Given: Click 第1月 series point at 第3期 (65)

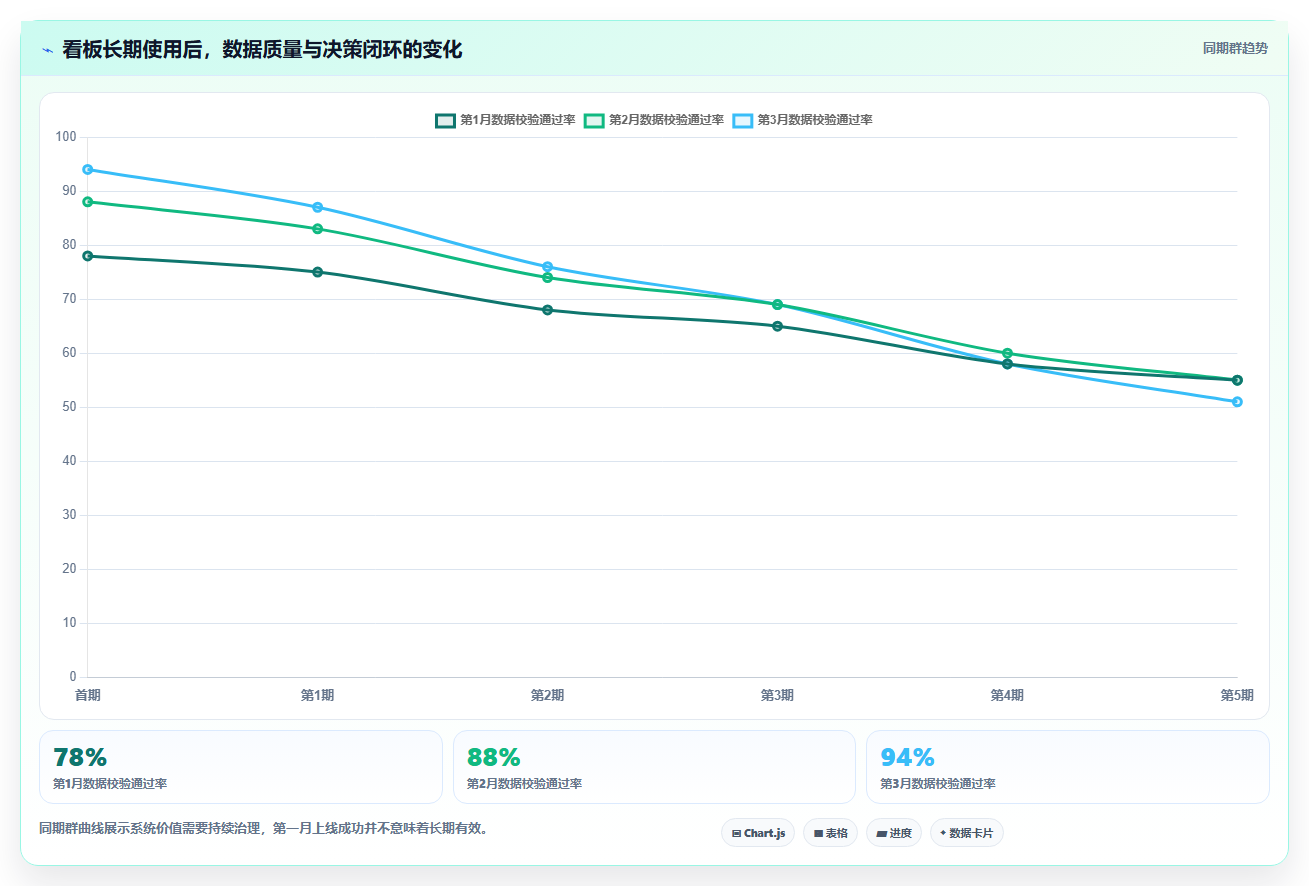Looking at the screenshot, I should coord(778,326).
